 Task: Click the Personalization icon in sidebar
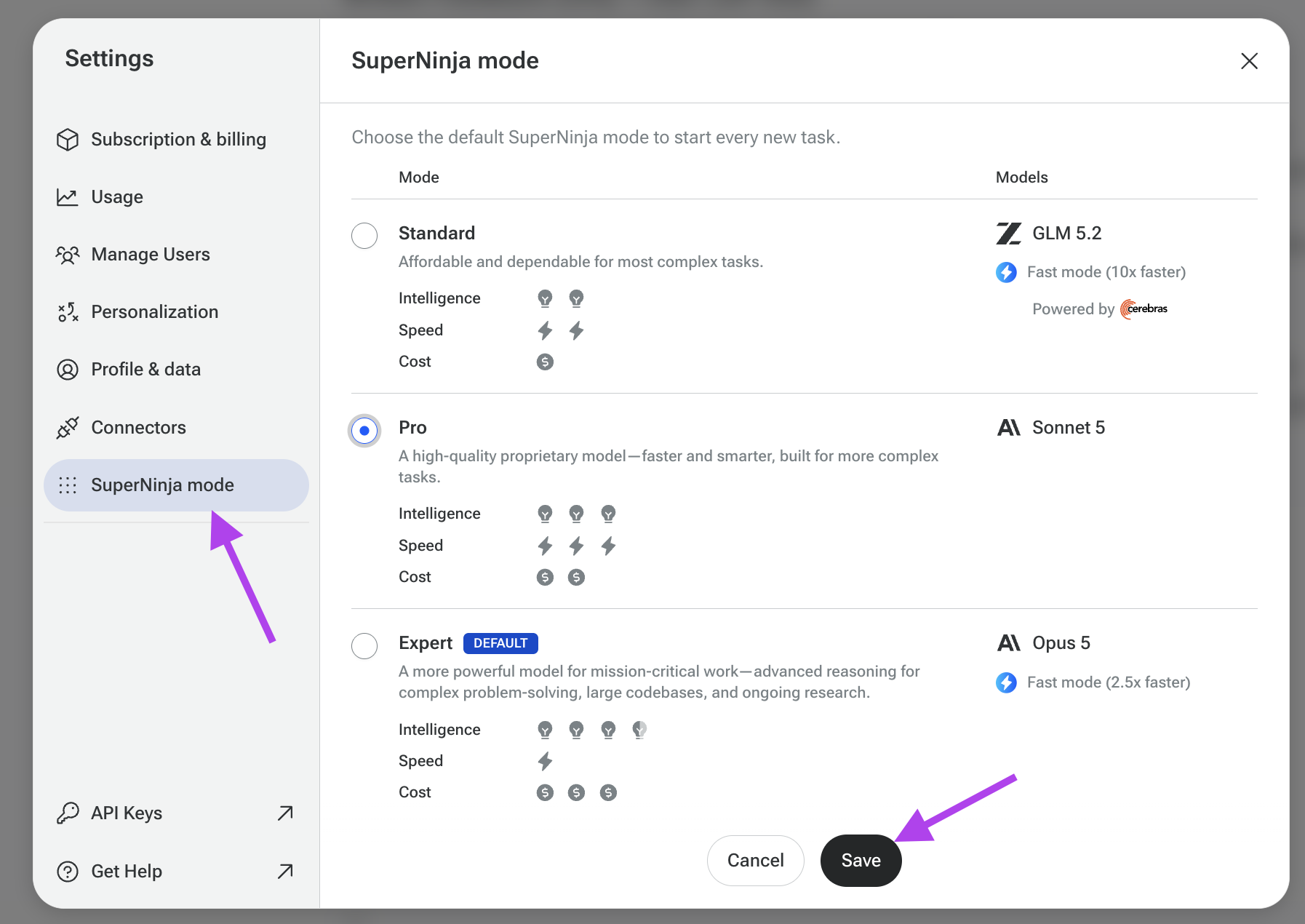[x=68, y=312]
